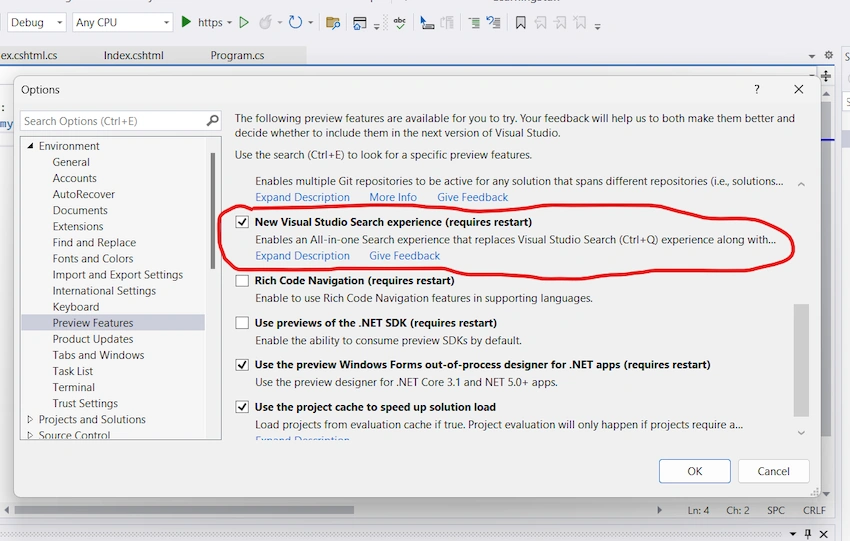Select Fonts and Colors in options tree
The width and height of the screenshot is (850, 541).
click(x=93, y=258)
